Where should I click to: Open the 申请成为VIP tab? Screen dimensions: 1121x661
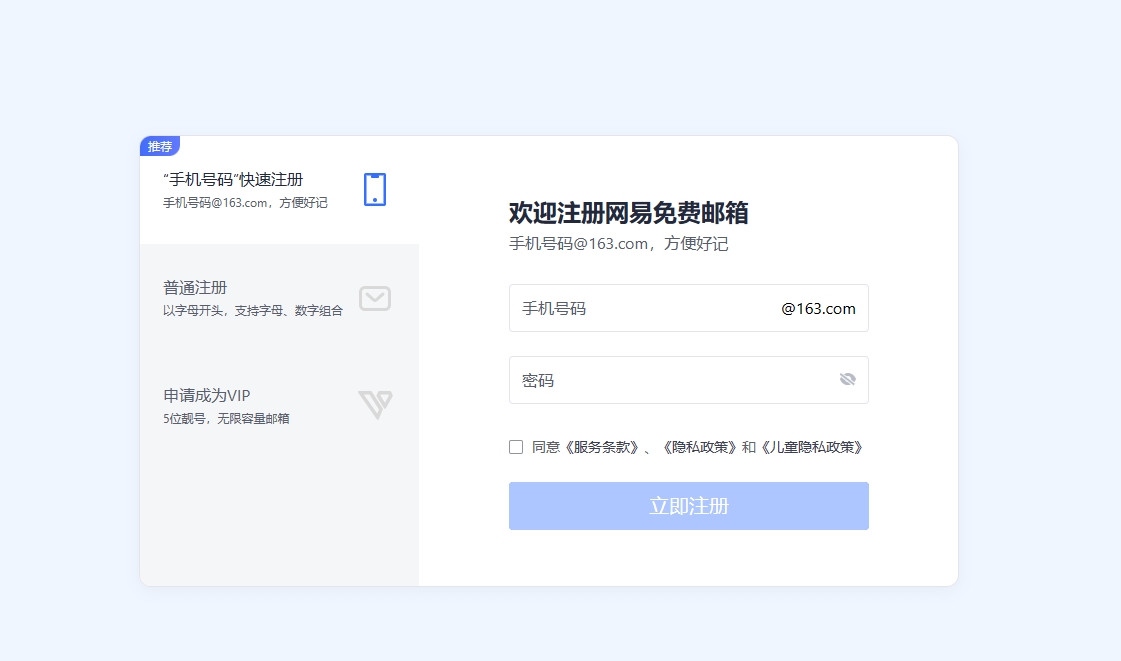tap(280, 406)
